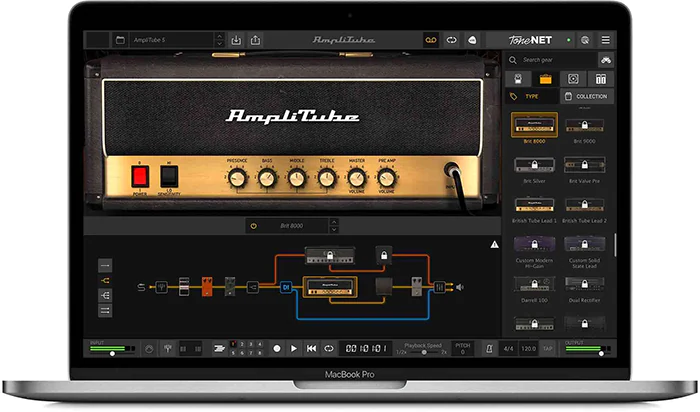Open the Custom Shop icon beside search
The image size is (700, 412).
[x=606, y=60]
